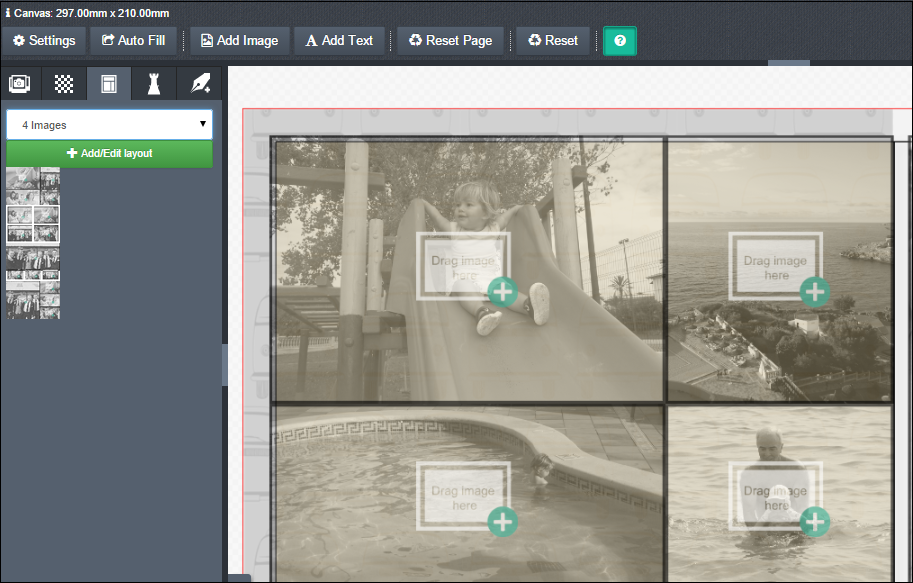Viewport: 913px width, 583px height.
Task: Click plus icon on coastal sea photo
Action: click(x=815, y=292)
